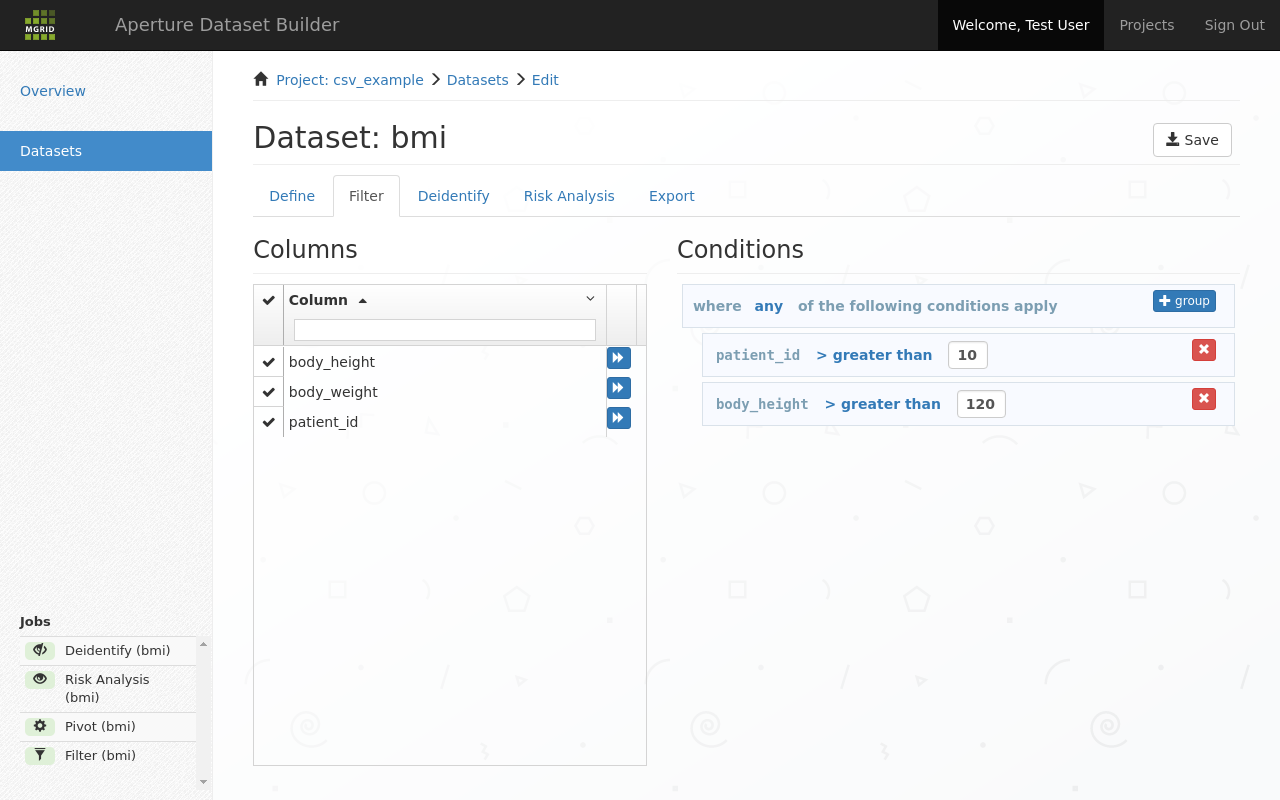Screen dimensions: 1280x800
Task: Click the Deidentify job eye-slash icon
Action: click(x=40, y=650)
